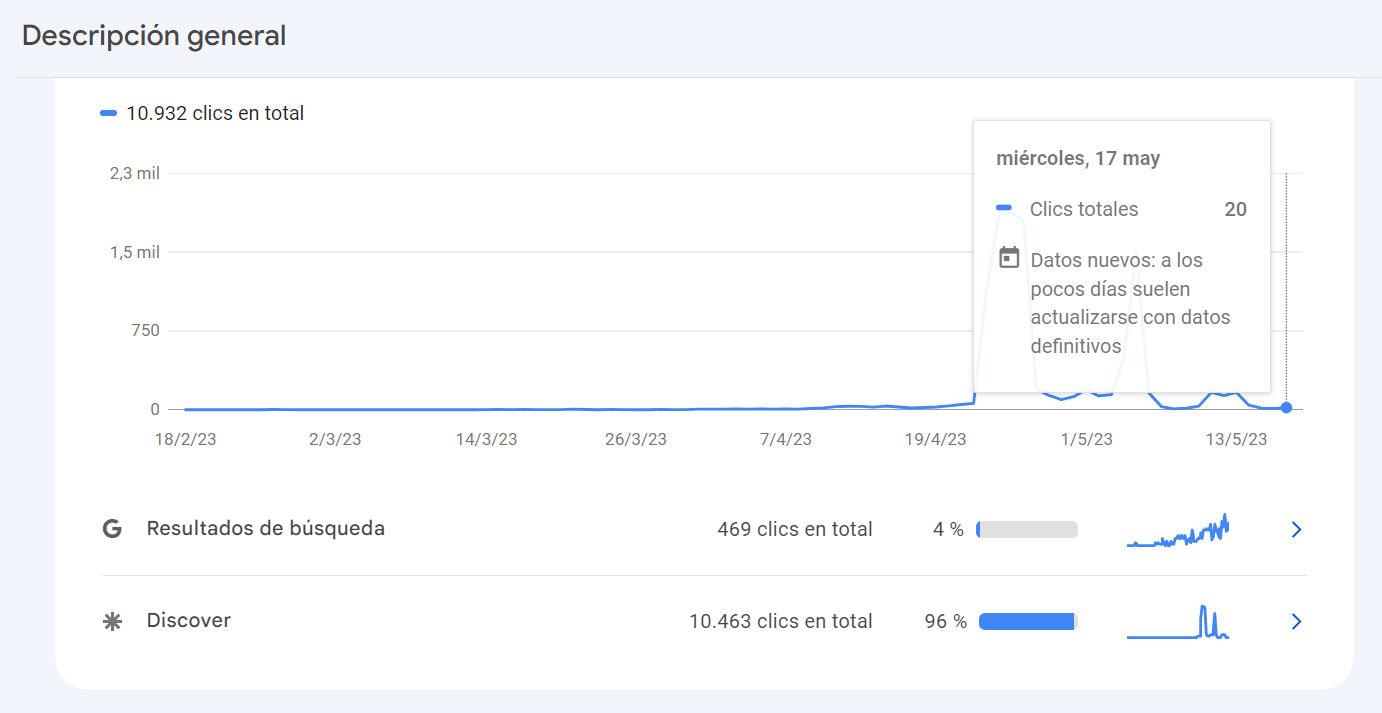The image size is (1382, 713).
Task: Open the Discover report link
Action: tap(189, 621)
